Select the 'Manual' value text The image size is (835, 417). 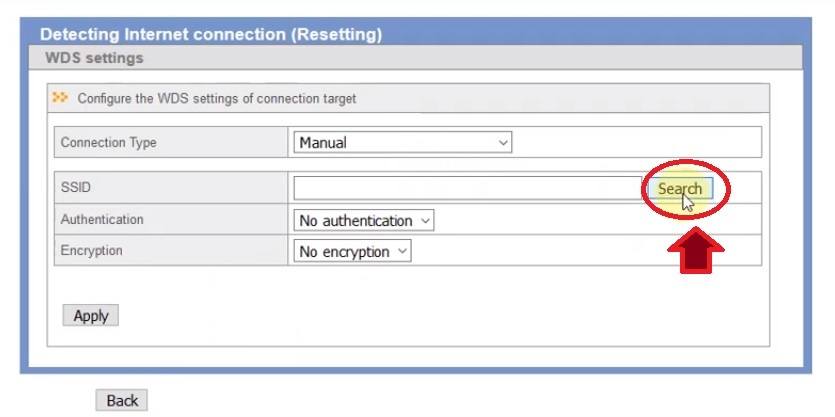323,143
